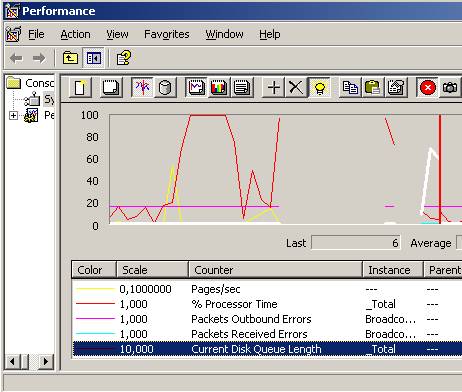Click the Help question mark icon
462x392 pixels.
tap(124, 58)
